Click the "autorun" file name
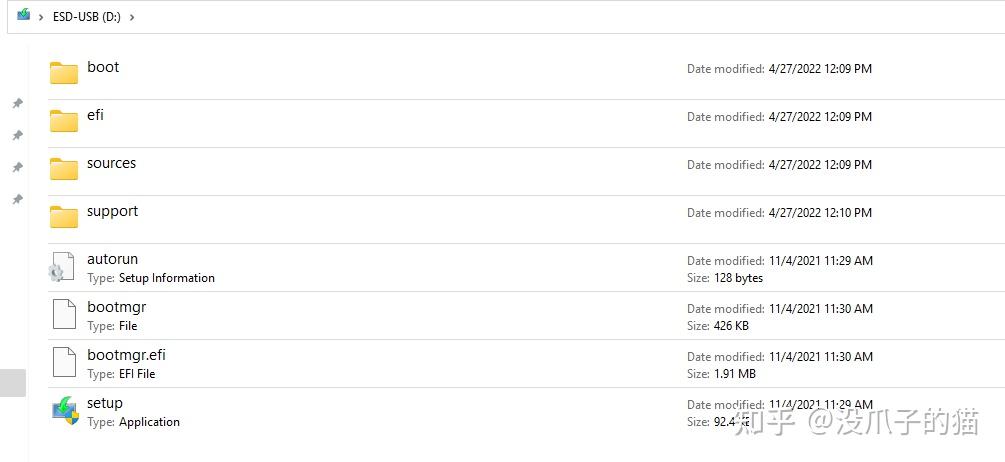 (x=112, y=259)
